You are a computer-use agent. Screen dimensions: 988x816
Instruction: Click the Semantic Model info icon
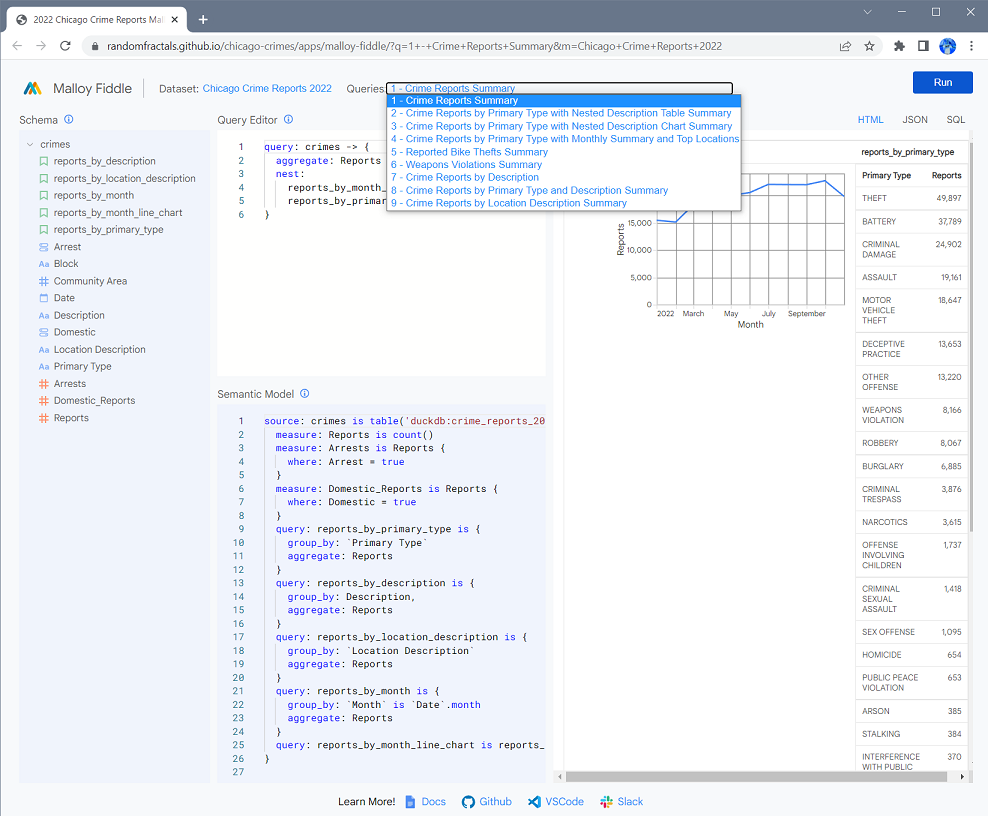[x=304, y=394]
